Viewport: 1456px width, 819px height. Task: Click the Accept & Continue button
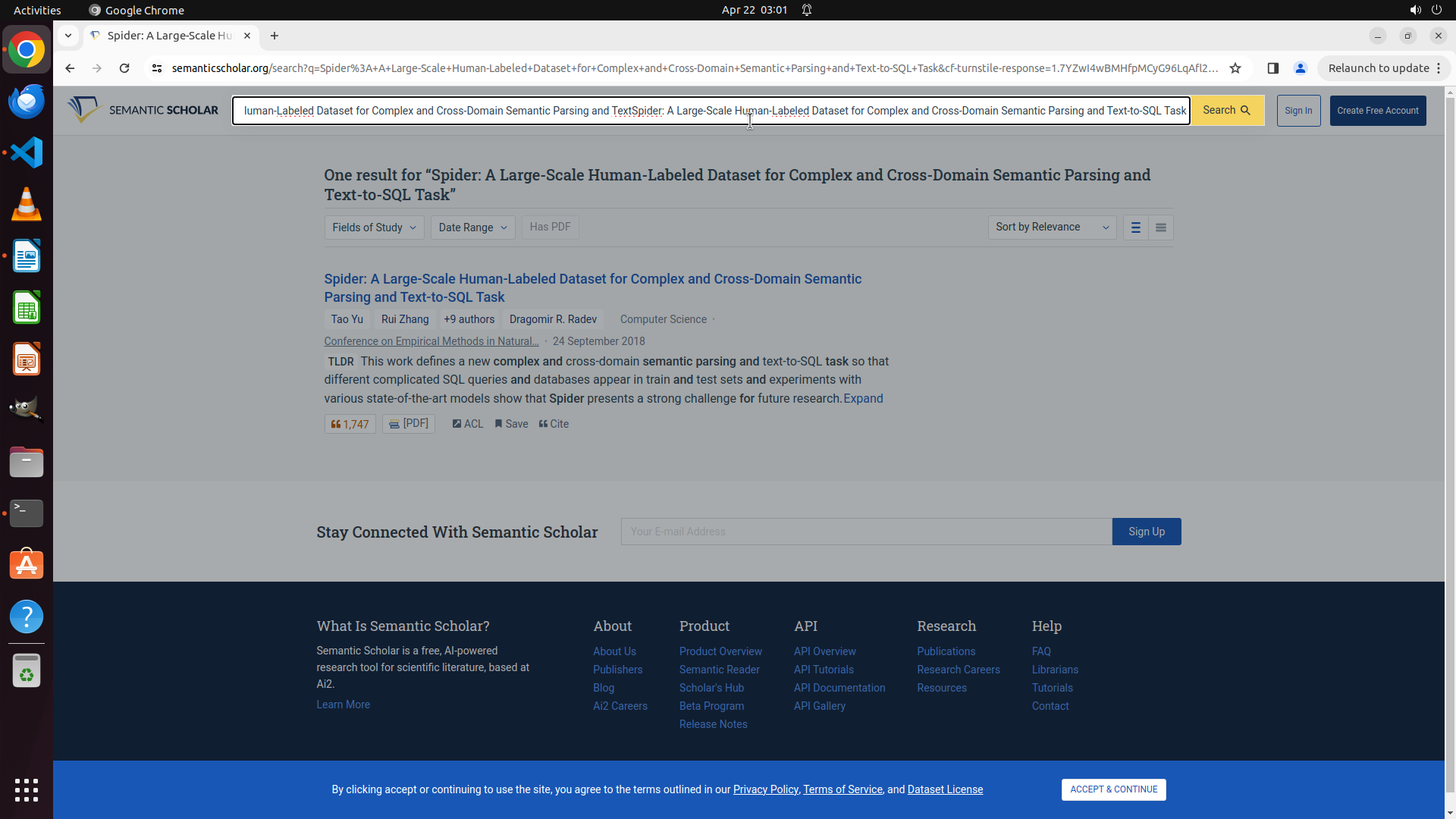(x=1113, y=789)
